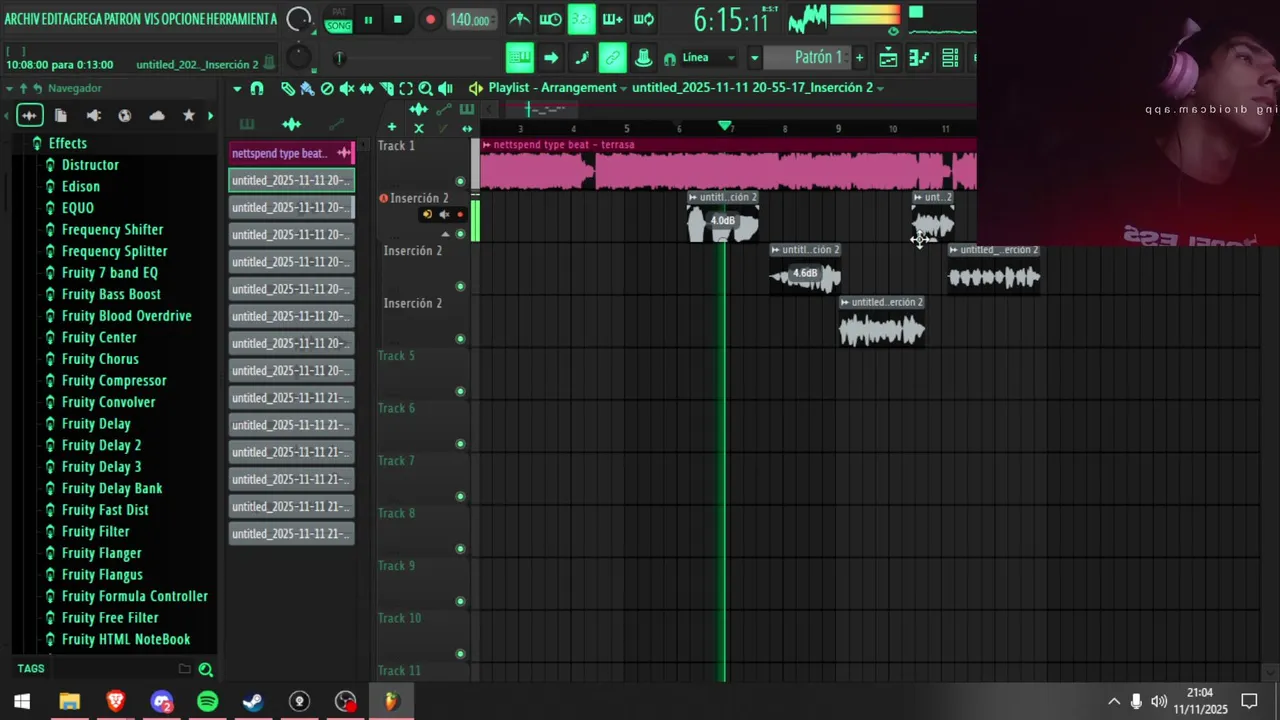Toggle the metronome icon
This screenshot has width=1280, height=720.
(519, 19)
